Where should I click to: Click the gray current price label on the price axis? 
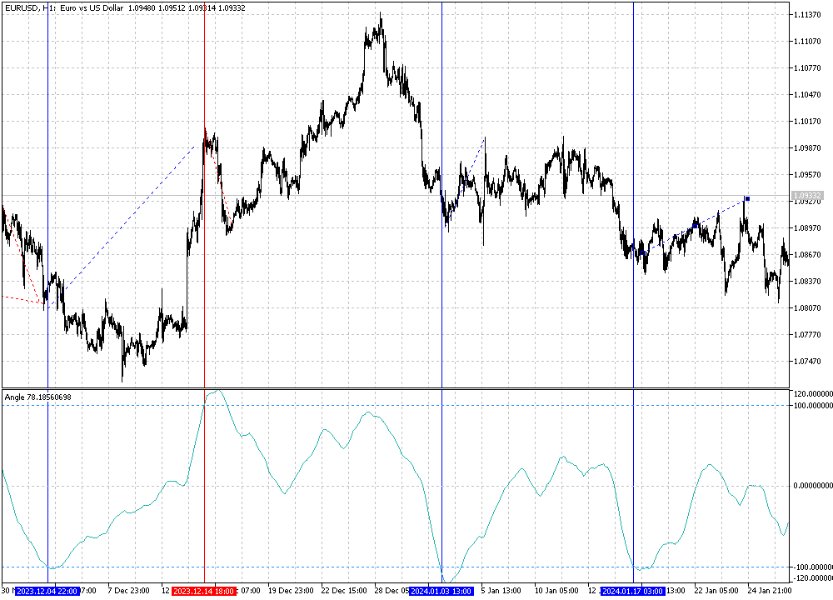809,195
